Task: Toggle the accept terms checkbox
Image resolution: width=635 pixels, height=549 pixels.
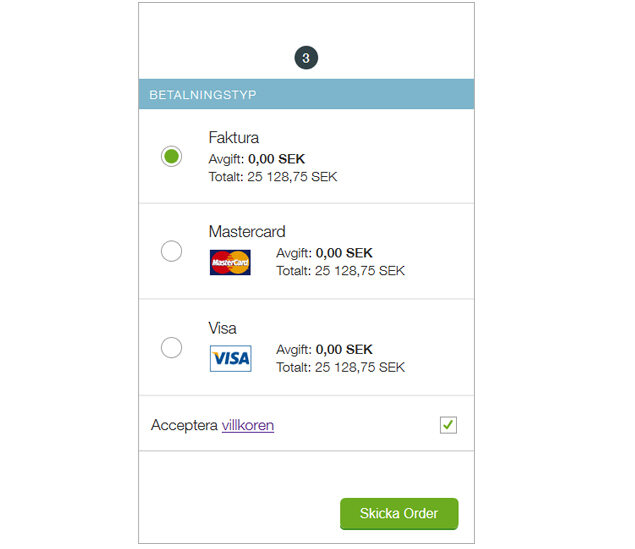Action: coord(448,425)
